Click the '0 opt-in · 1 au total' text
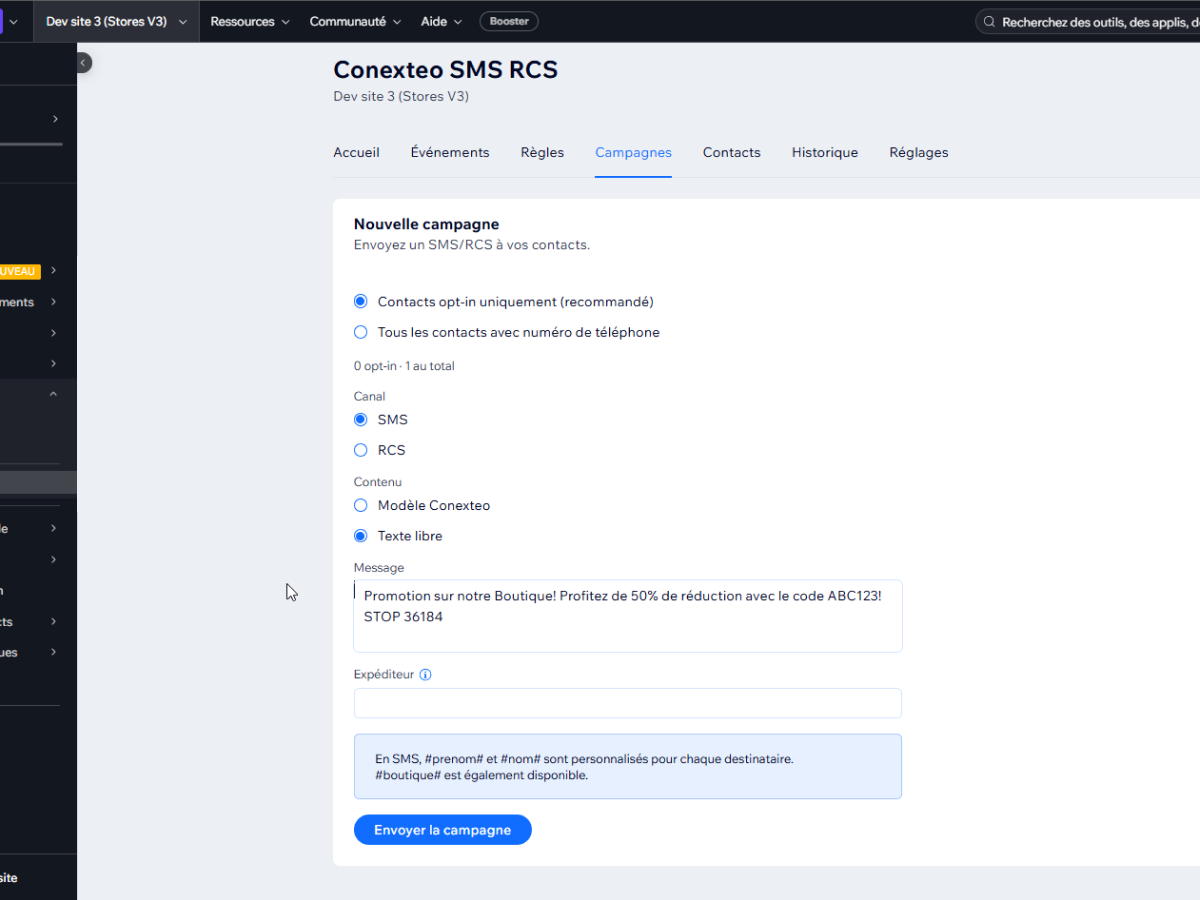 404,366
